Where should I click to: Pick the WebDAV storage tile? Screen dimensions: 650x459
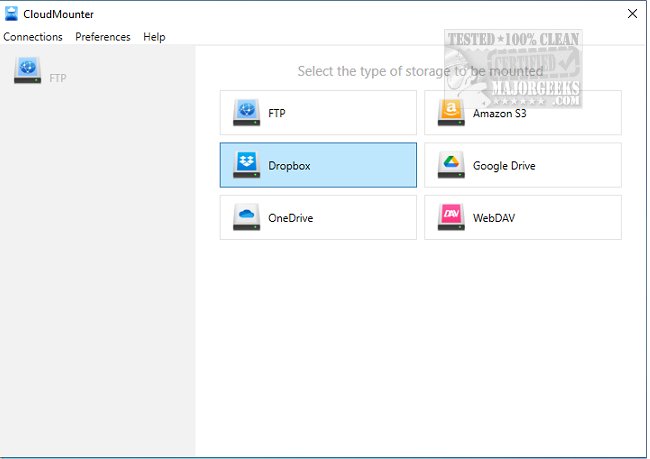tap(522, 217)
